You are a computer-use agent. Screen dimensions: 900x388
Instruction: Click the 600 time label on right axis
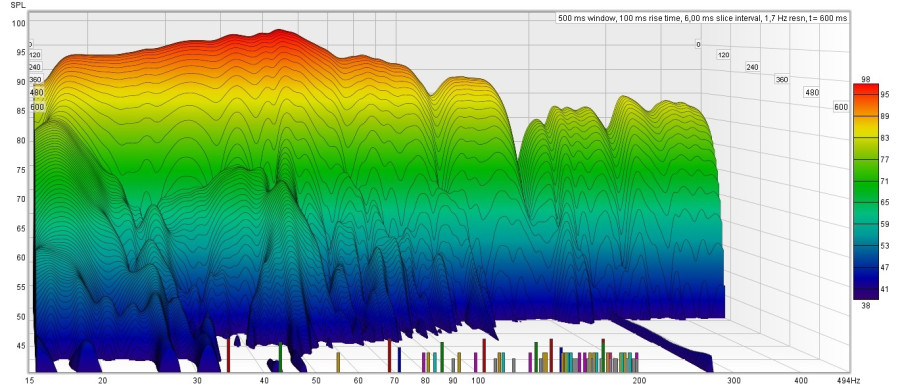[x=841, y=107]
